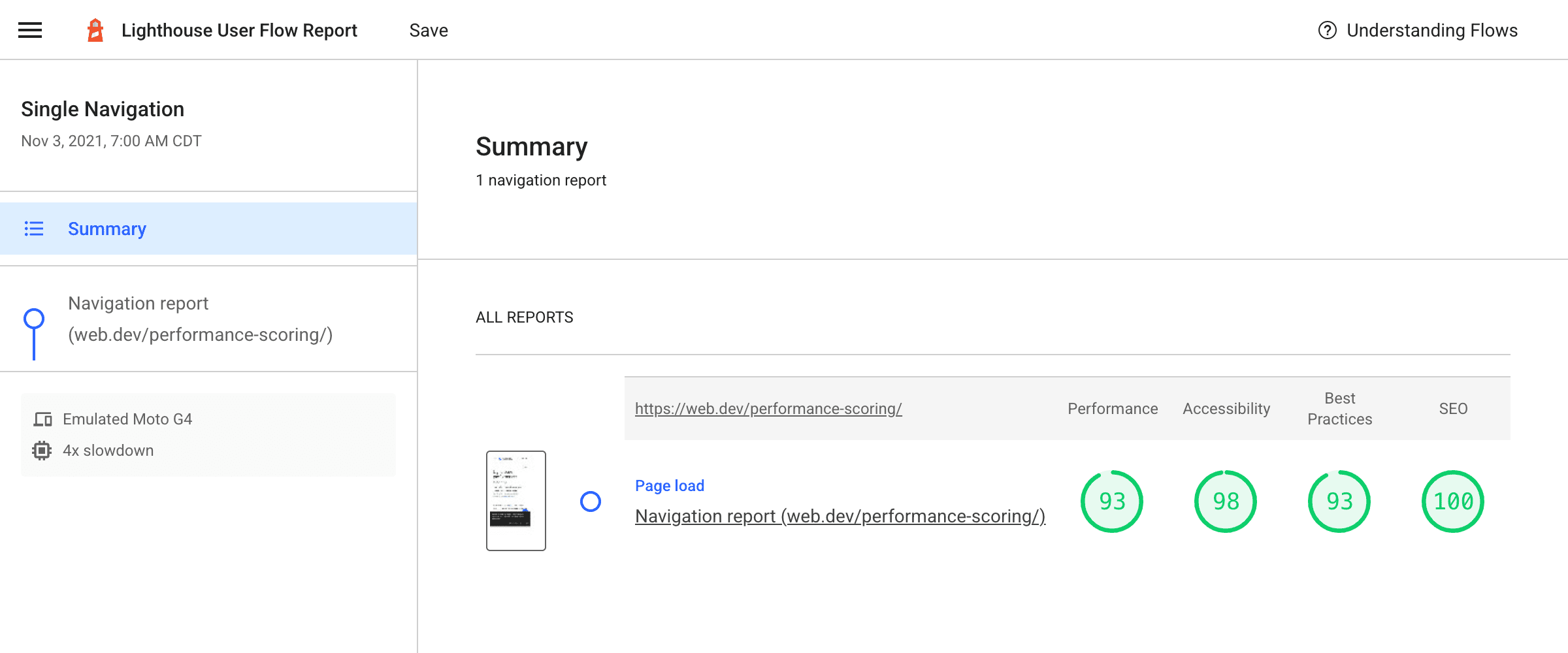Screen dimensions: 1568x653
Task: Click the SEO score circle showing 100
Action: tap(1453, 502)
